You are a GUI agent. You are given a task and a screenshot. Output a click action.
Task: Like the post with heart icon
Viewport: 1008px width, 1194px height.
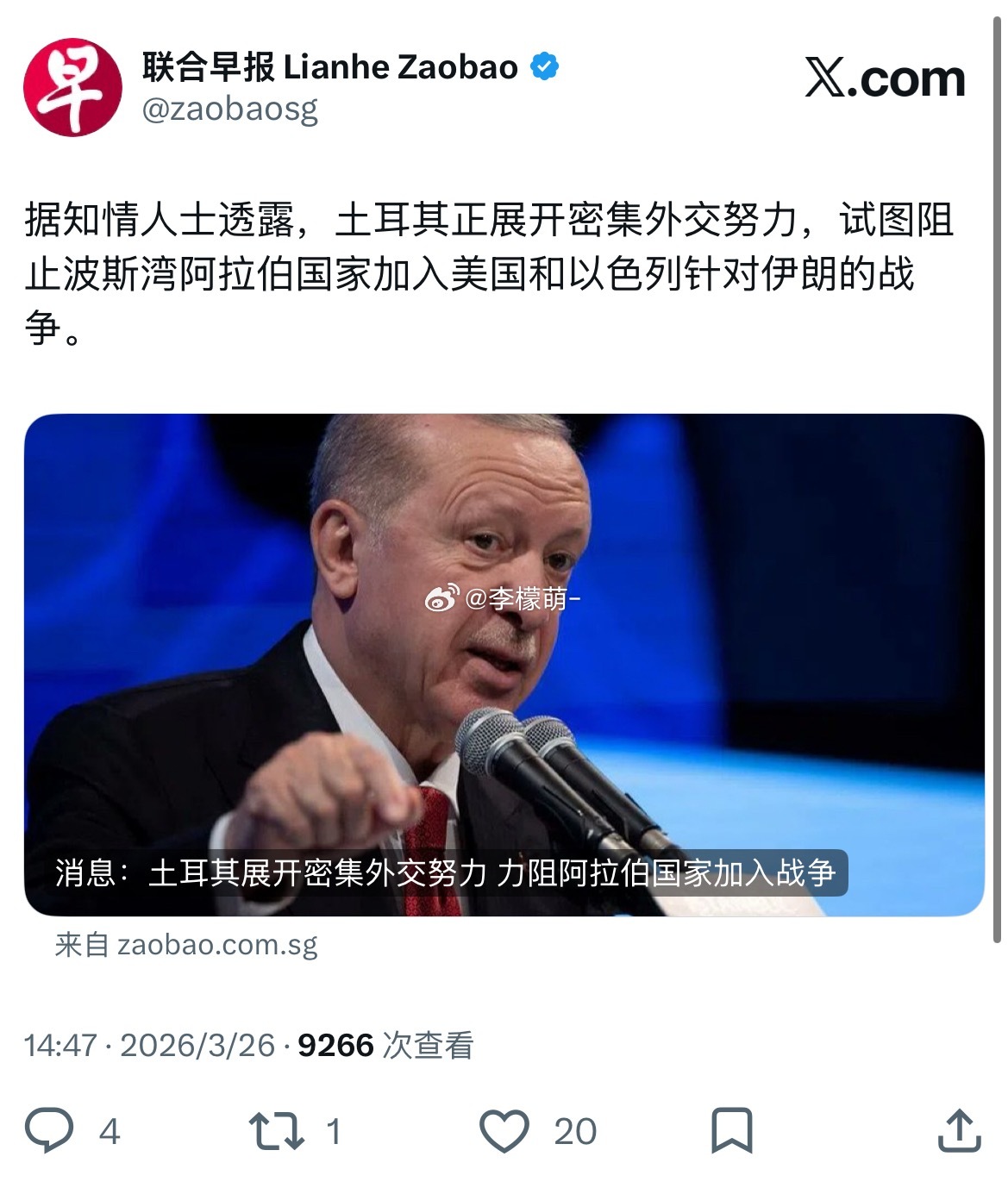click(504, 1131)
